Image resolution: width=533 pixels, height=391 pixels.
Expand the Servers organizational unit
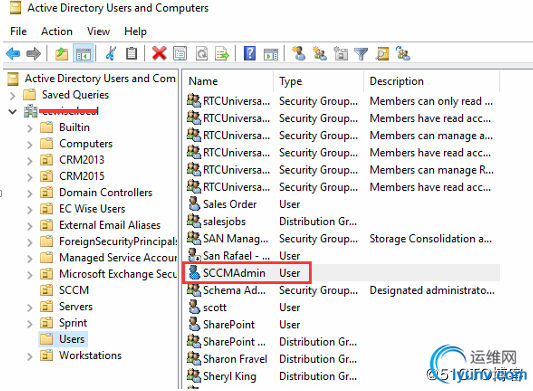point(30,307)
